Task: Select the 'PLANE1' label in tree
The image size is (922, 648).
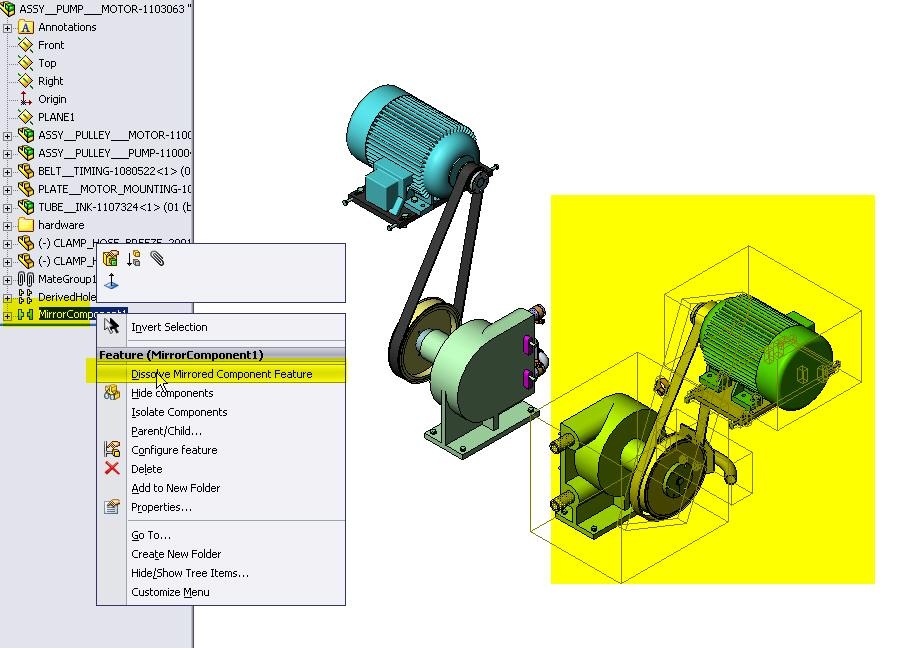Action: (56, 117)
